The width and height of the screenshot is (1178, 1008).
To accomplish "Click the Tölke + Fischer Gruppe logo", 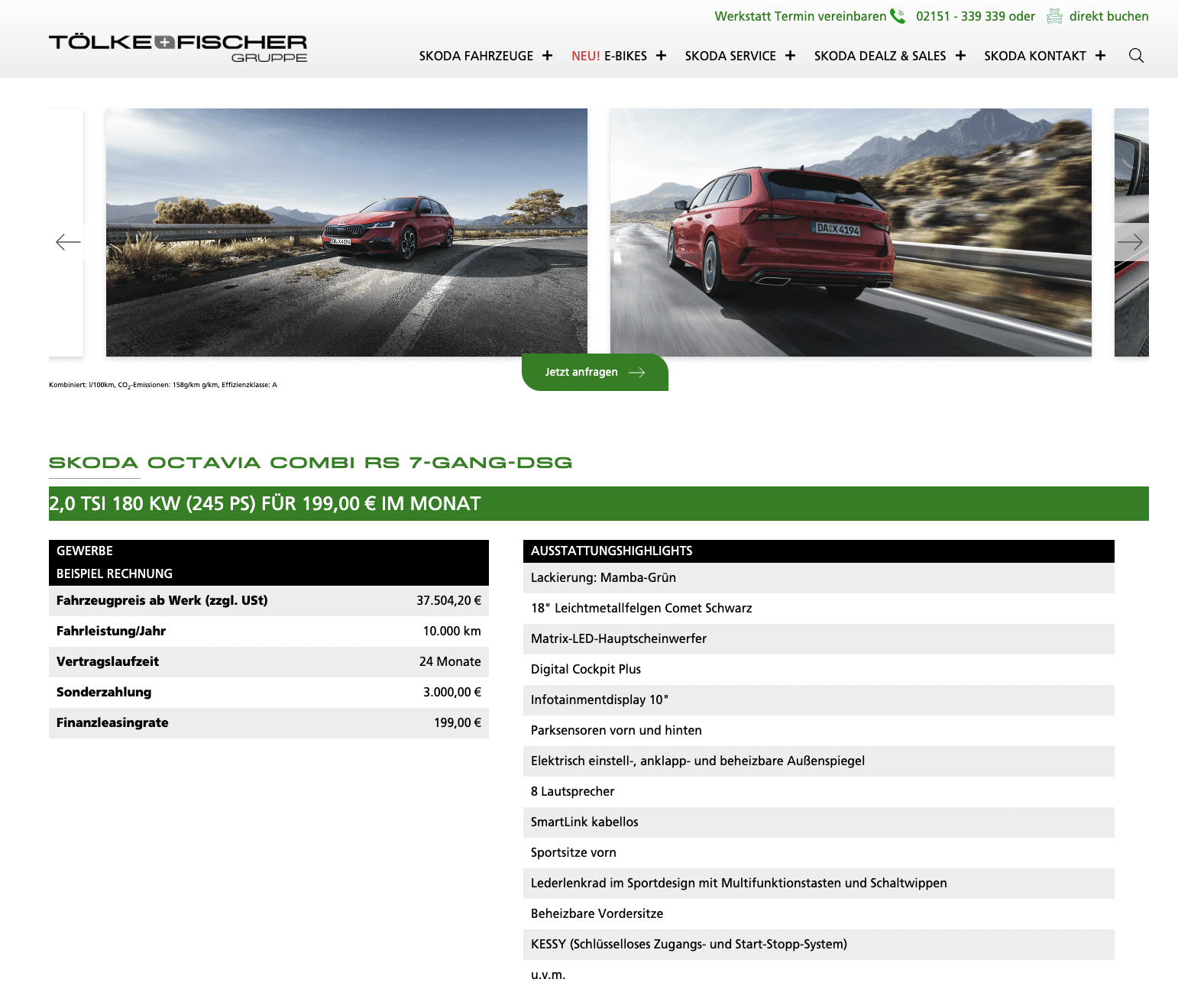I will click(x=178, y=47).
